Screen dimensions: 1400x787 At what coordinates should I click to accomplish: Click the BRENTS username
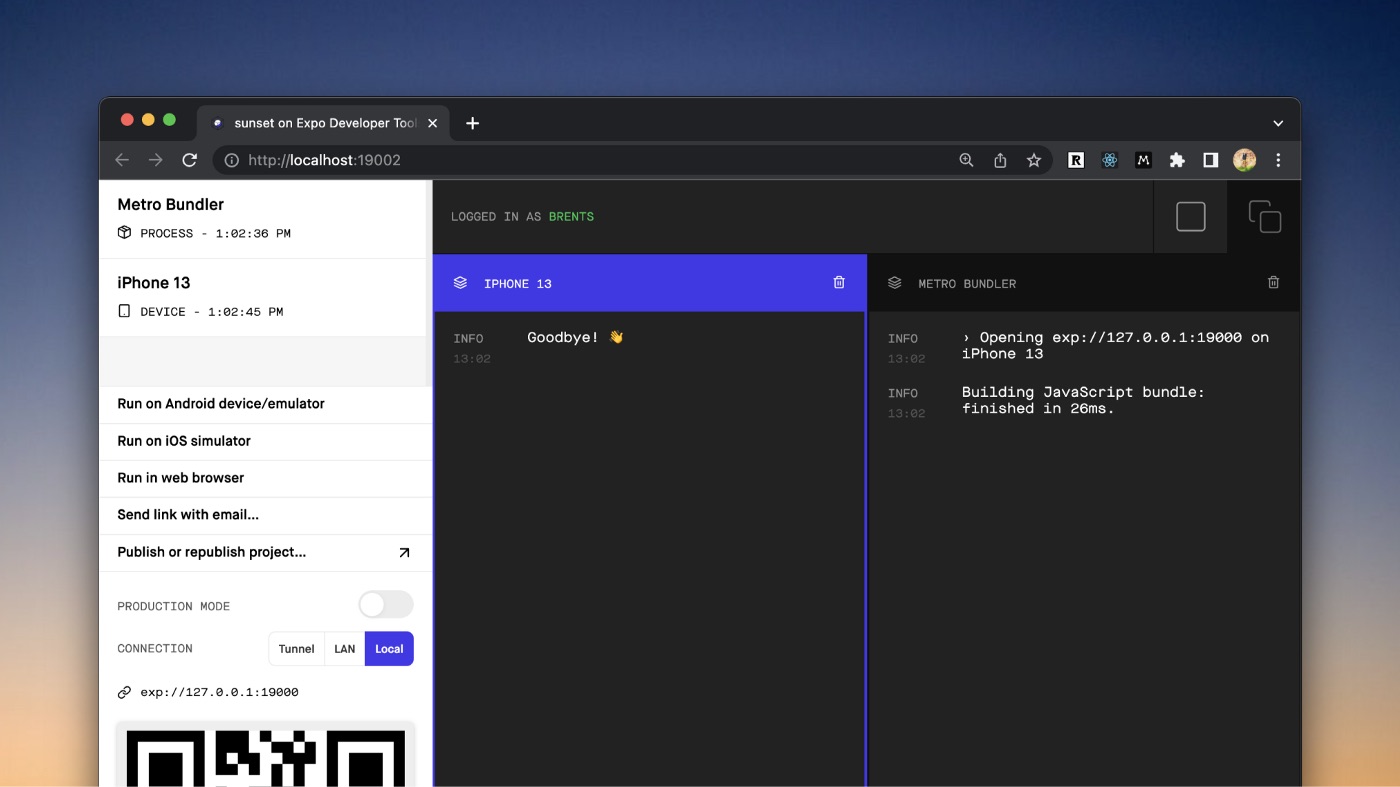pos(571,217)
